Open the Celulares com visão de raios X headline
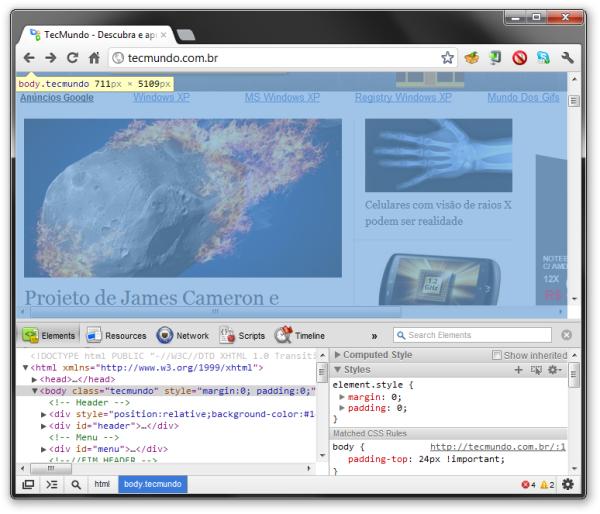This screenshot has width=600, height=514. pos(438,213)
